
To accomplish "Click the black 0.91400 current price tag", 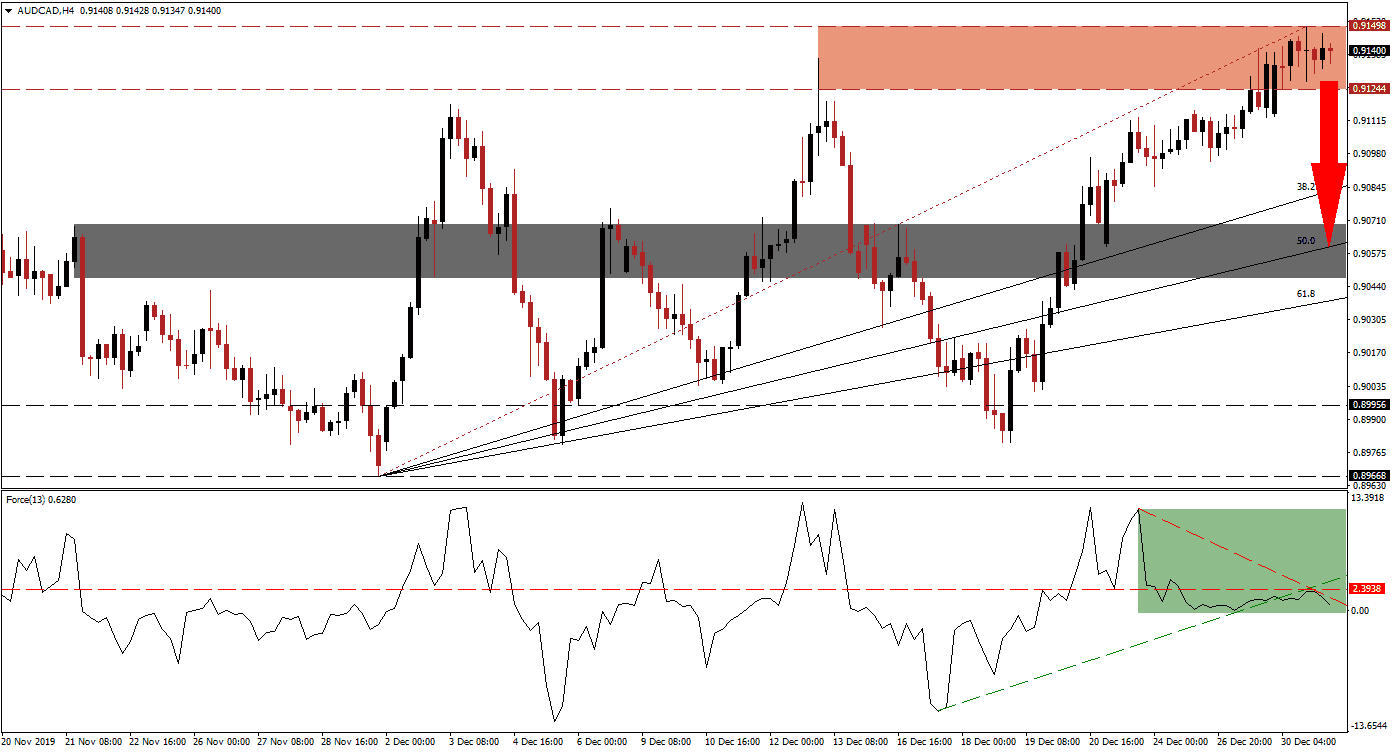I will (x=1367, y=50).
